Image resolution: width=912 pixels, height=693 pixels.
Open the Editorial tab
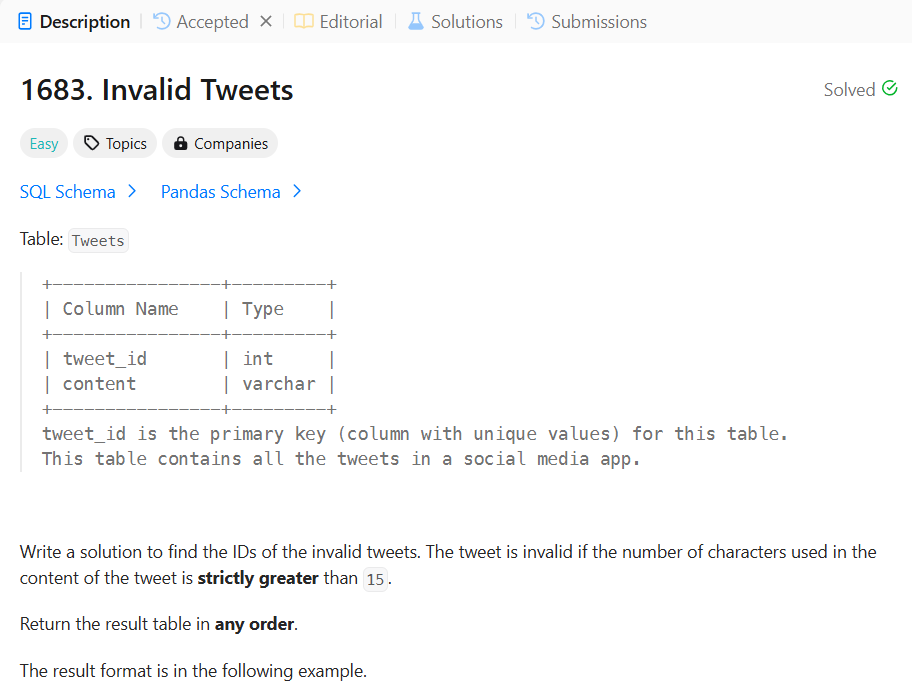pos(349,21)
